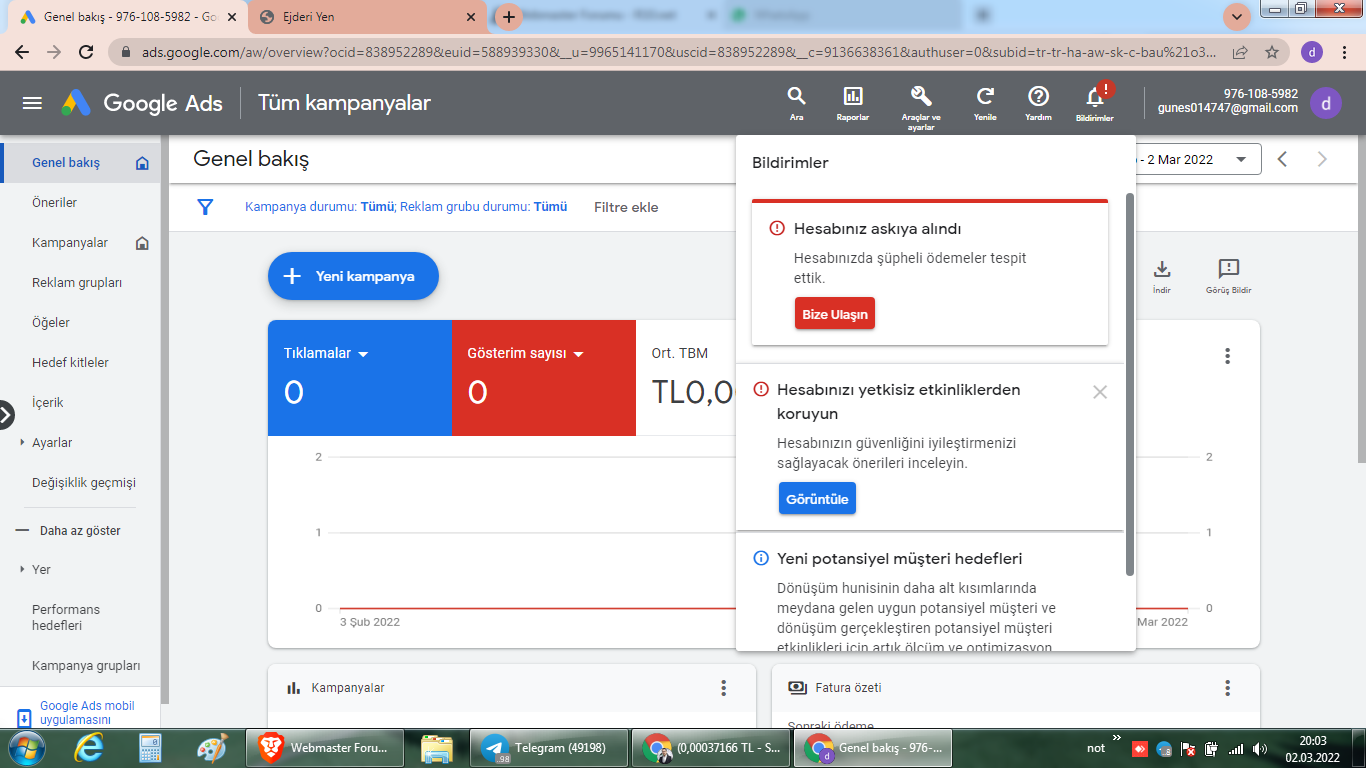The height and width of the screenshot is (768, 1366).
Task: Toggle the Bildirimler bell icon
Action: click(x=1095, y=103)
